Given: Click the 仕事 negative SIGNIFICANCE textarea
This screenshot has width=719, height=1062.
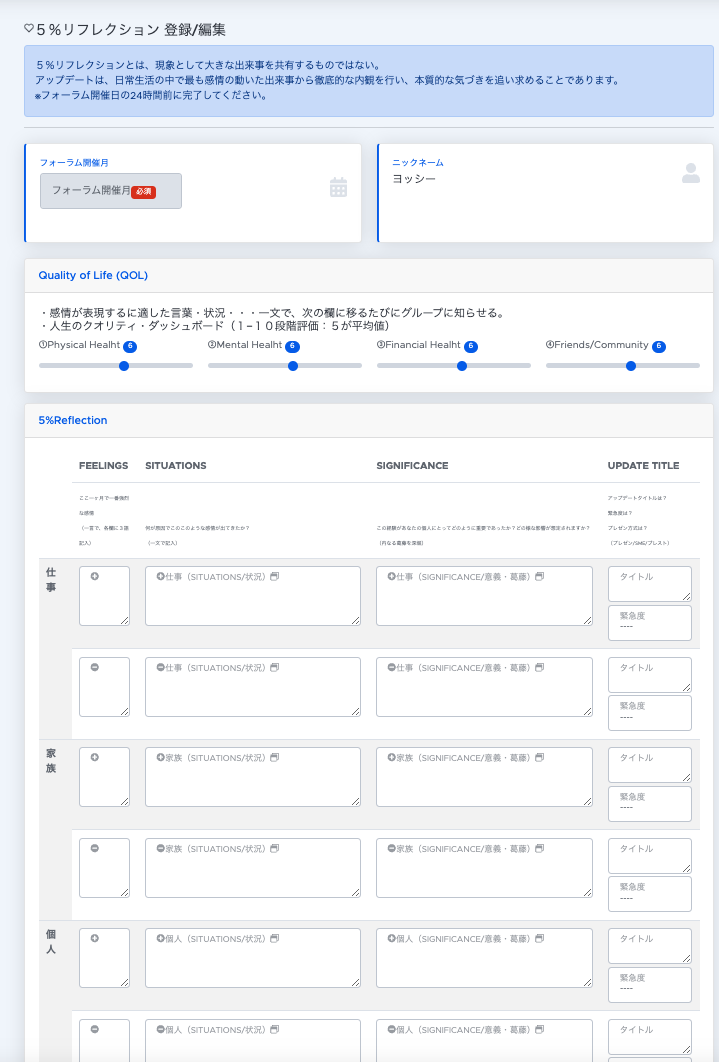Looking at the screenshot, I should (x=484, y=687).
